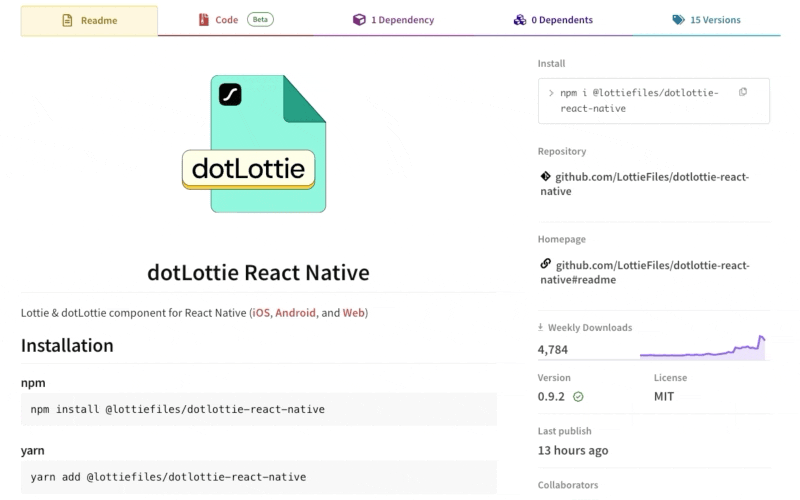Click the 0.9.2 version number
Image resolution: width=800 pixels, height=500 pixels.
[x=551, y=396]
